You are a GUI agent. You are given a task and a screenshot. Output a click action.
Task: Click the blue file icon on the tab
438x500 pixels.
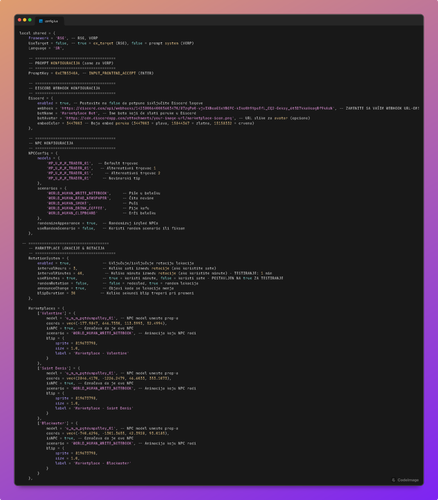pyautogui.click(x=41, y=21)
